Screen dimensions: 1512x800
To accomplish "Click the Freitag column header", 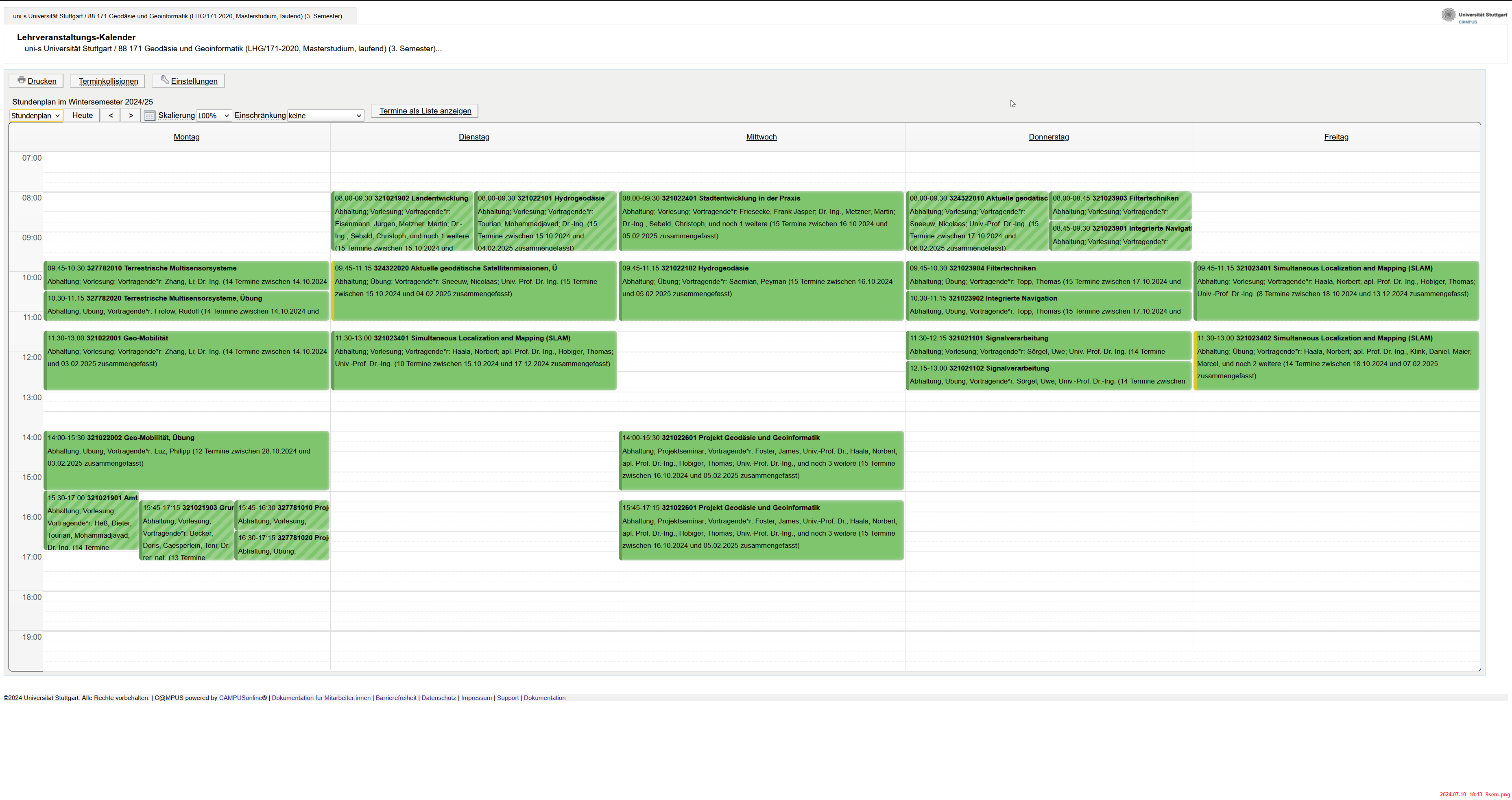I will tap(1336, 137).
